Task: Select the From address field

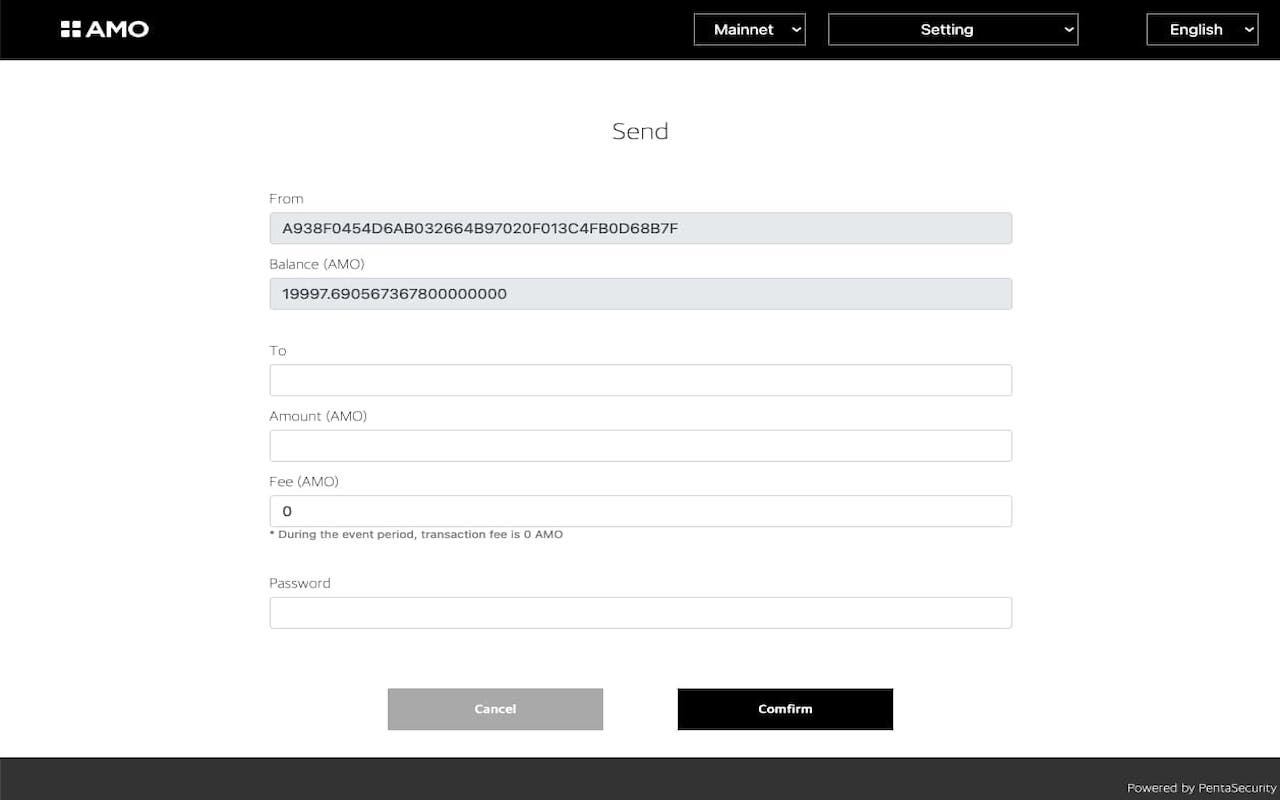Action: pos(640,228)
